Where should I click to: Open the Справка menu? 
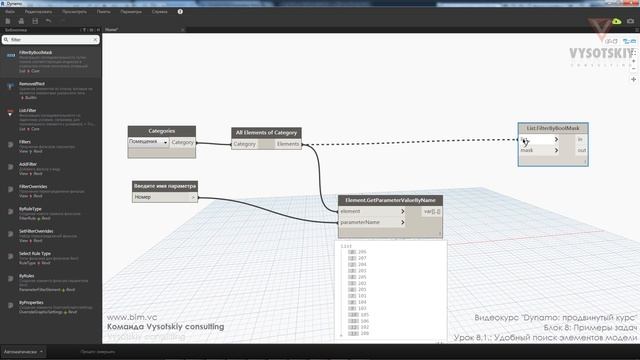(160, 12)
